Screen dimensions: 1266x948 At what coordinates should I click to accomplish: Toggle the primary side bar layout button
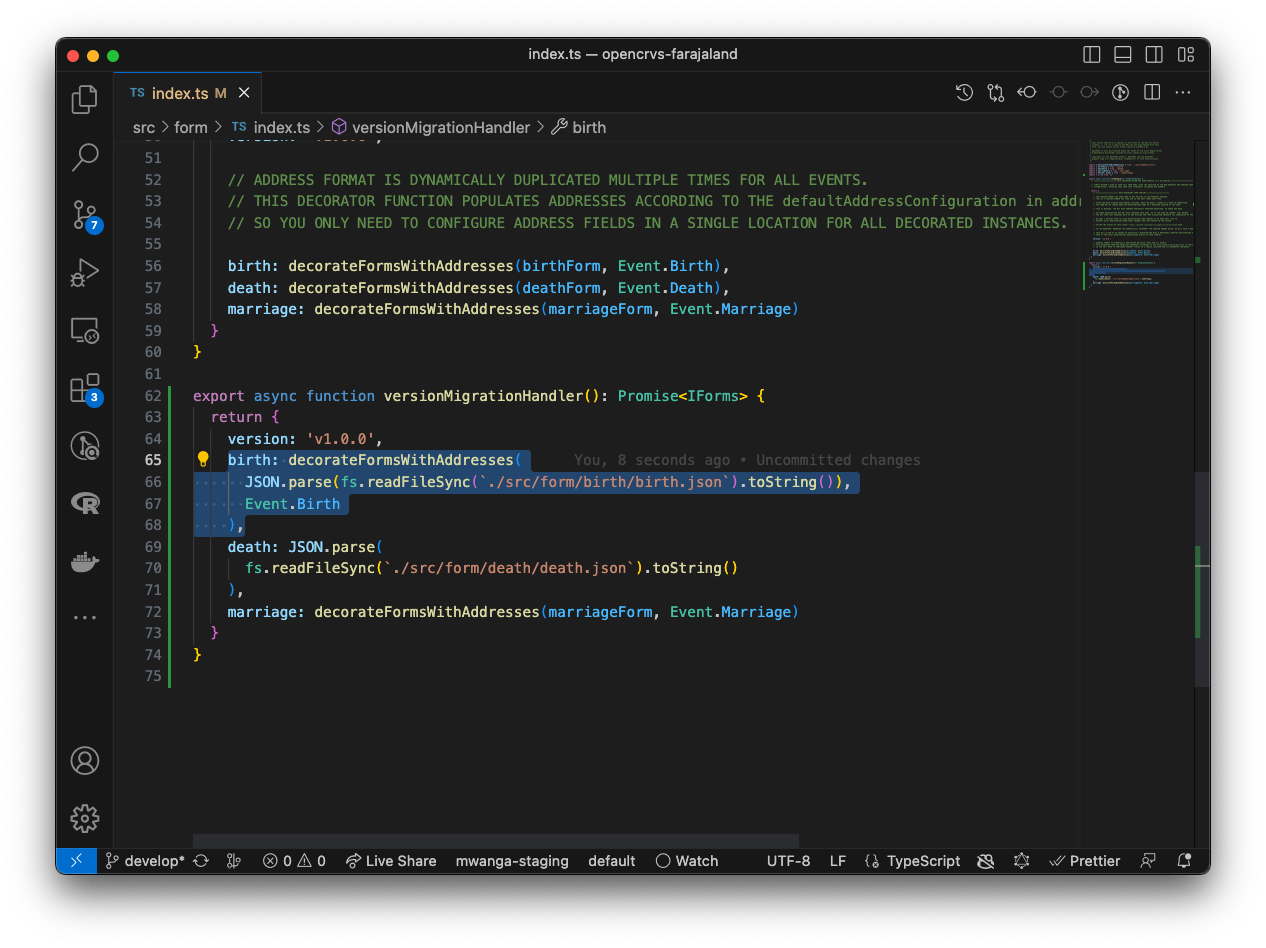pos(1092,54)
